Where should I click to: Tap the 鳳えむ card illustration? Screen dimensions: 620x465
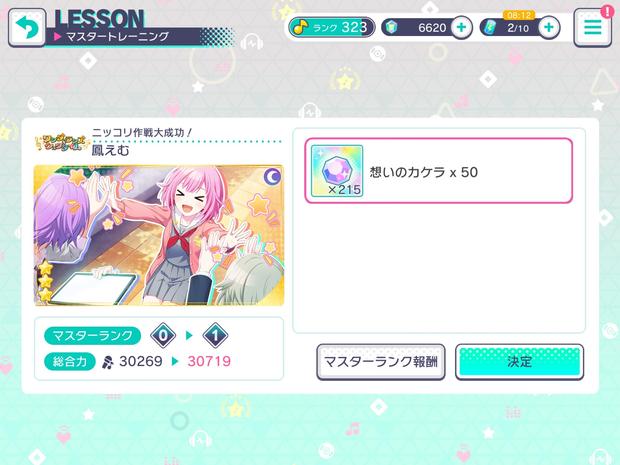coord(159,235)
